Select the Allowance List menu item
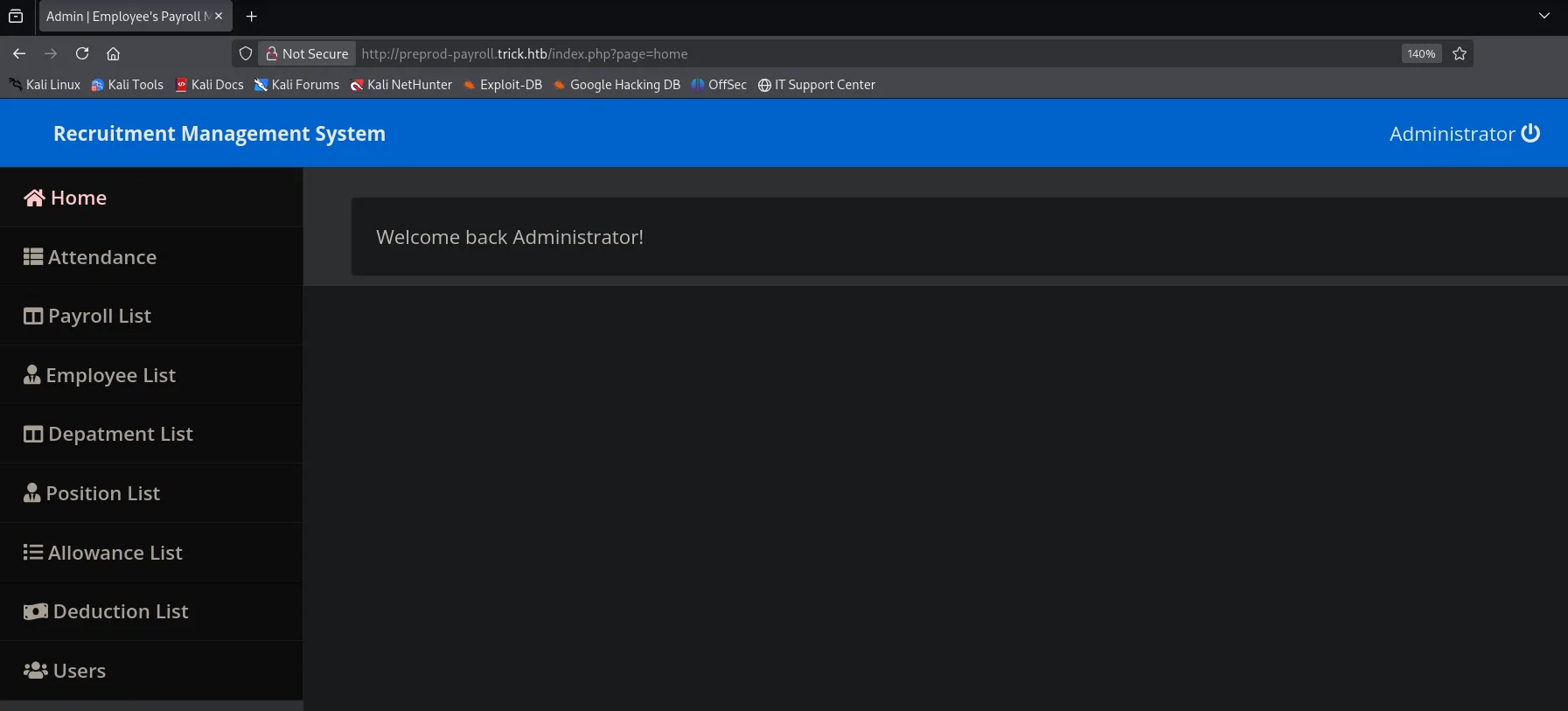 point(151,552)
